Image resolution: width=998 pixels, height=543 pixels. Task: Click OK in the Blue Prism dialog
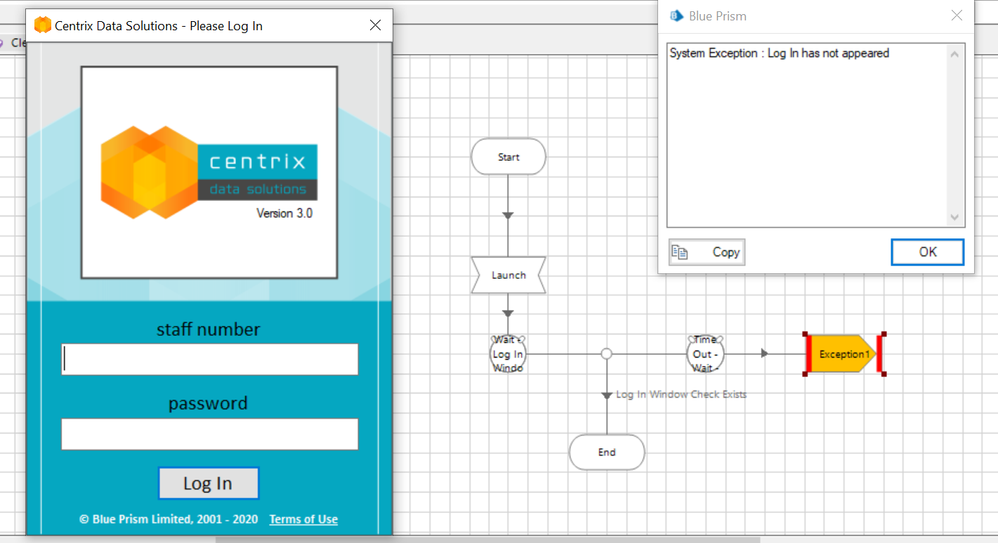tap(927, 252)
